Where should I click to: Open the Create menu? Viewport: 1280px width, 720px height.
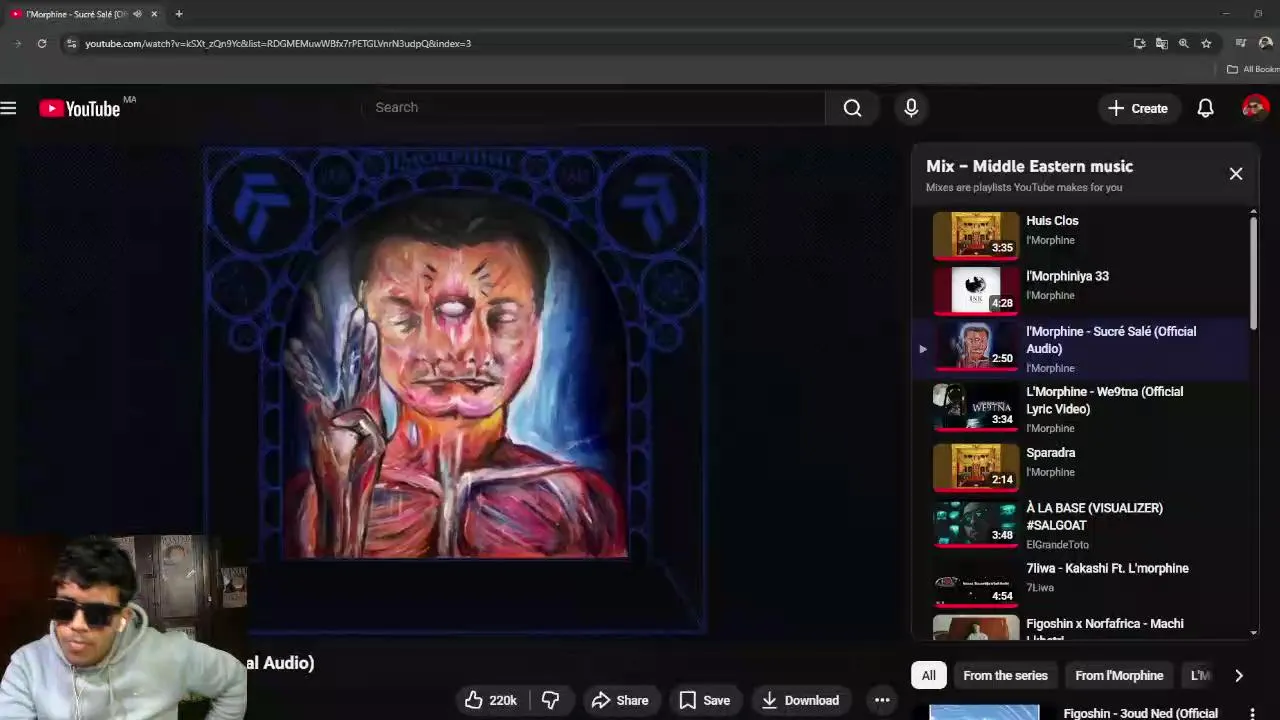pyautogui.click(x=1138, y=108)
